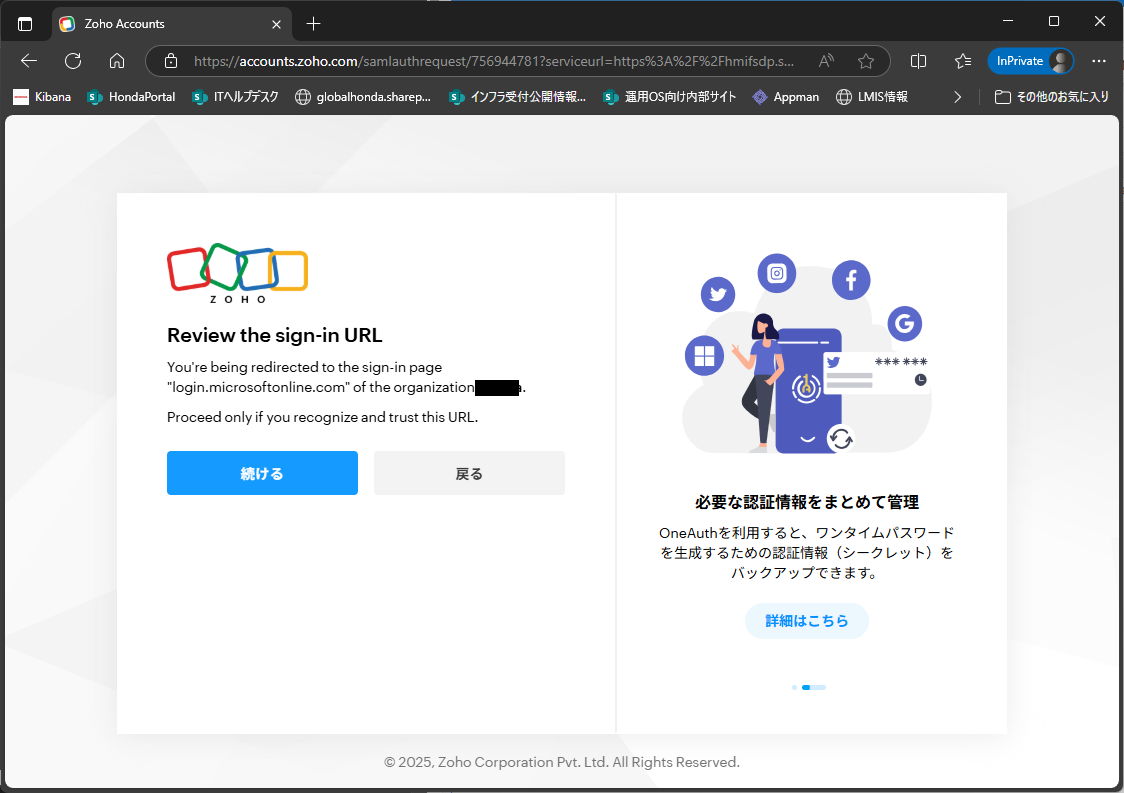Click the Google icon in illustration
The width and height of the screenshot is (1124, 793).
905,324
